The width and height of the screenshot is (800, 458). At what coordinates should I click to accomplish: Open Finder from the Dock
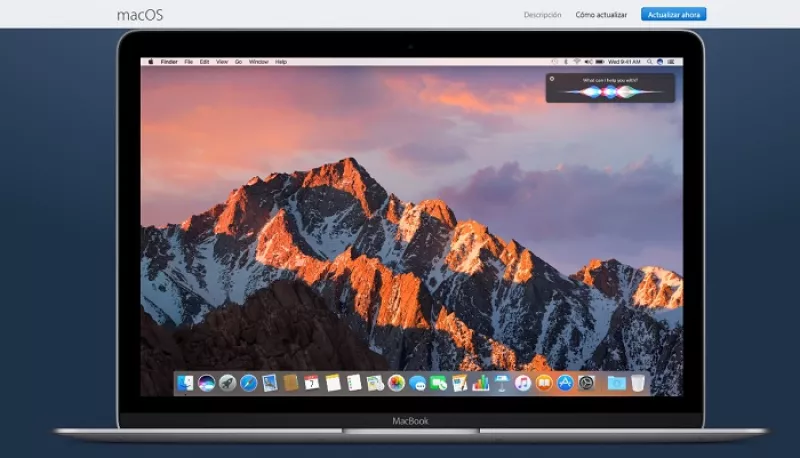185,383
